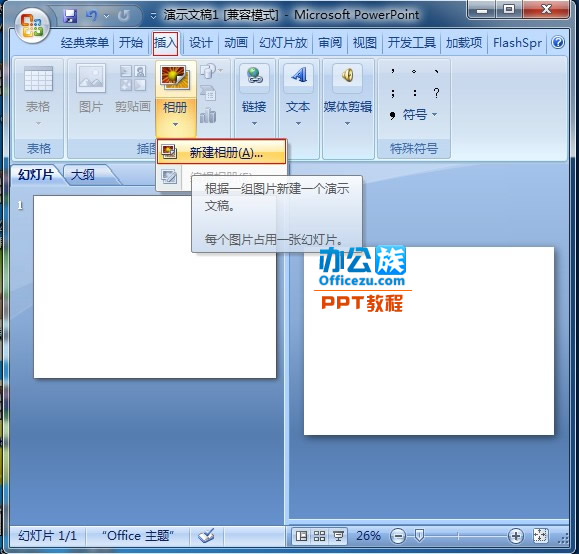579x554 pixels.
Task: Click the 媒体剪辑 speaker icon
Action: tap(347, 76)
